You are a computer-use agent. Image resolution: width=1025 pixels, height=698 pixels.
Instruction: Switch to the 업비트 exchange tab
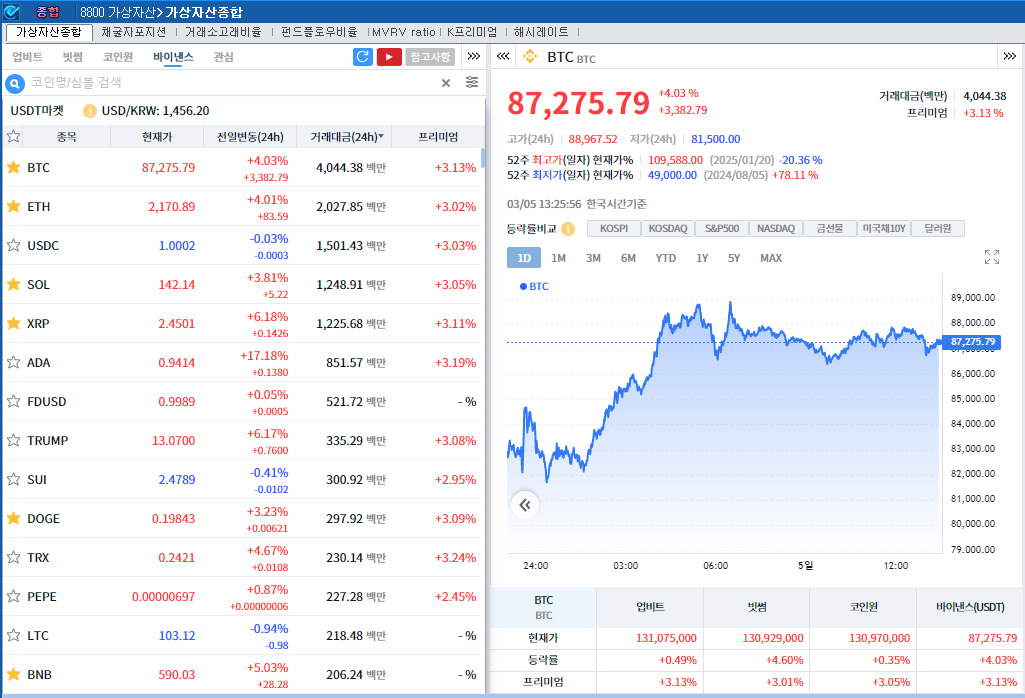(x=27, y=57)
